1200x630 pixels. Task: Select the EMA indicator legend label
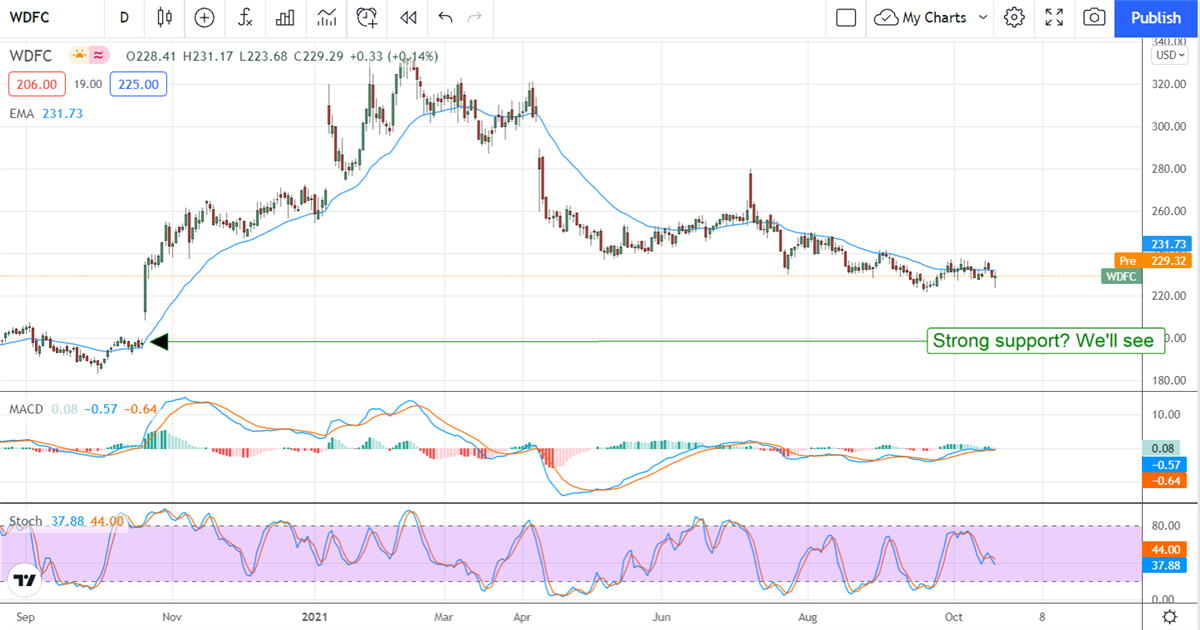pos(22,114)
